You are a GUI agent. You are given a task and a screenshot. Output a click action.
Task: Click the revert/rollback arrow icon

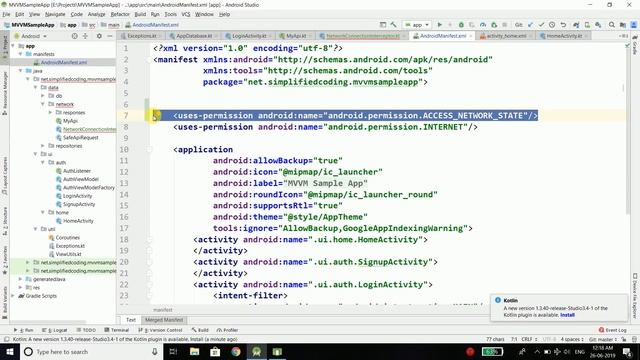coord(563,25)
